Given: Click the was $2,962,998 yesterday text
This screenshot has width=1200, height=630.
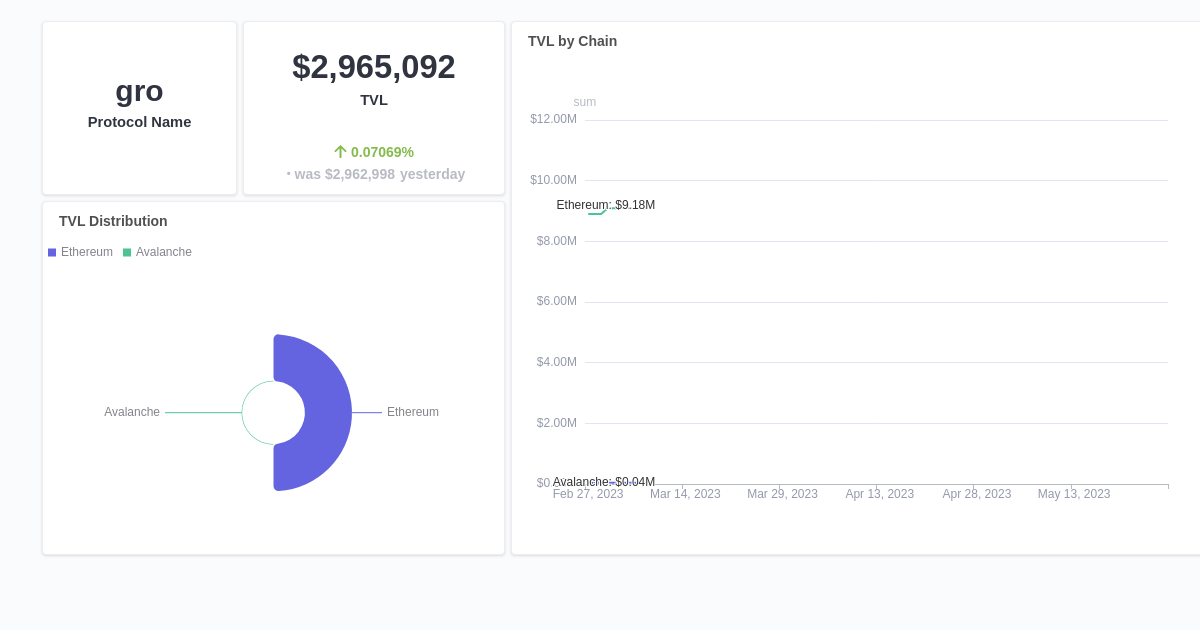Looking at the screenshot, I should point(374,173).
